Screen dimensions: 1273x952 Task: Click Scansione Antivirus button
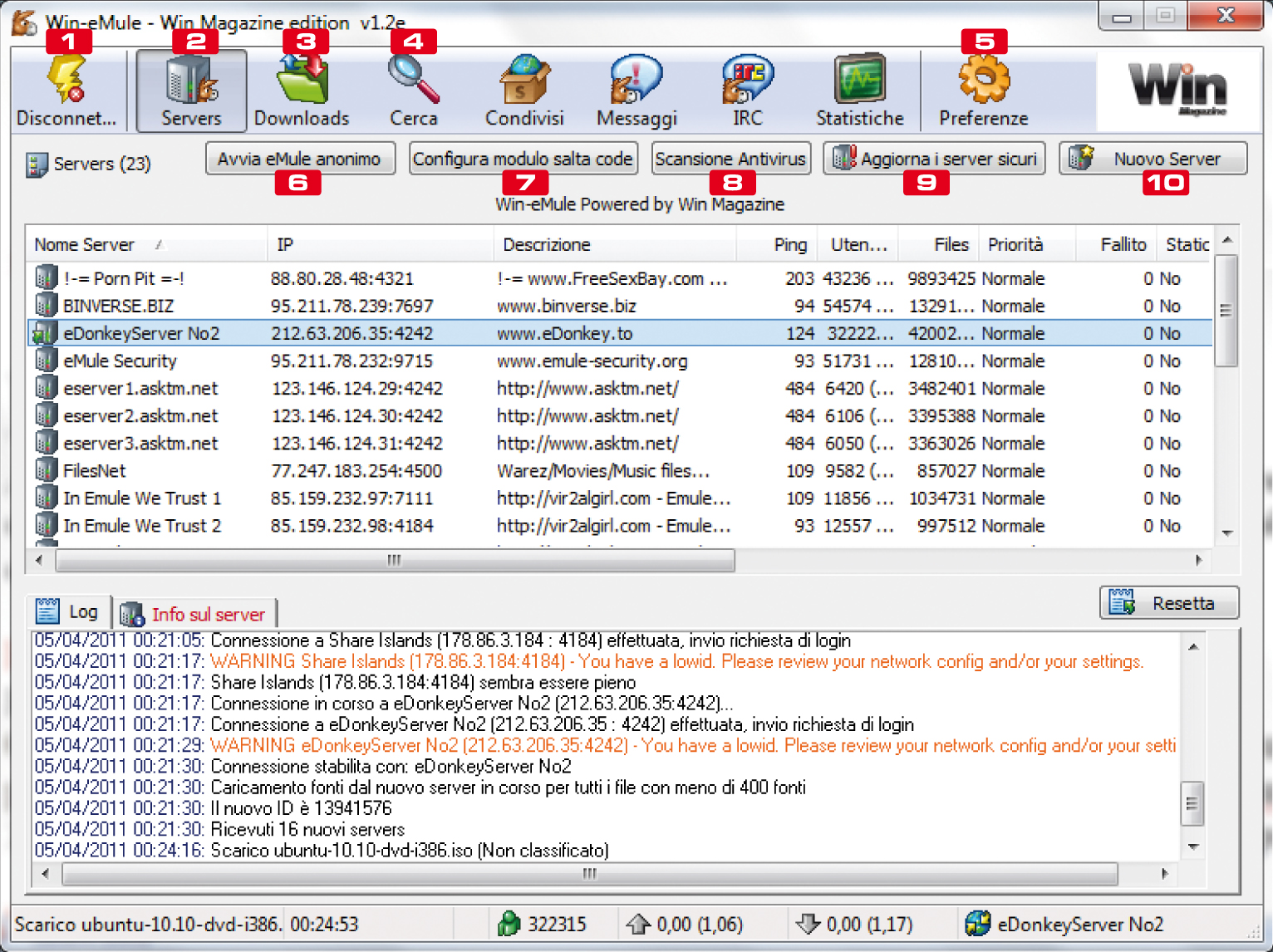[x=730, y=159]
